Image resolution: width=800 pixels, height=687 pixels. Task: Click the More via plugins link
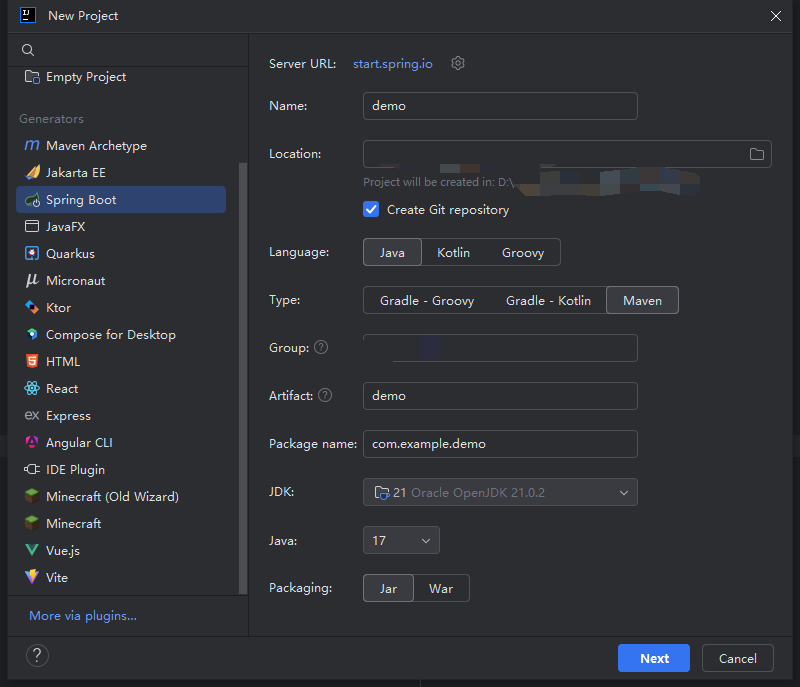(x=83, y=616)
